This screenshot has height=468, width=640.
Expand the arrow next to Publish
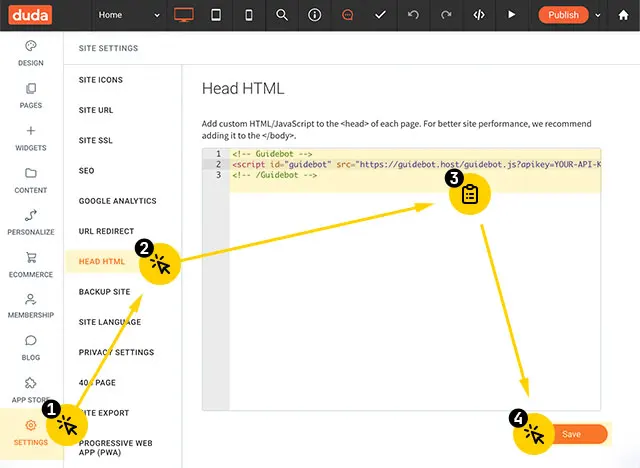pos(598,15)
